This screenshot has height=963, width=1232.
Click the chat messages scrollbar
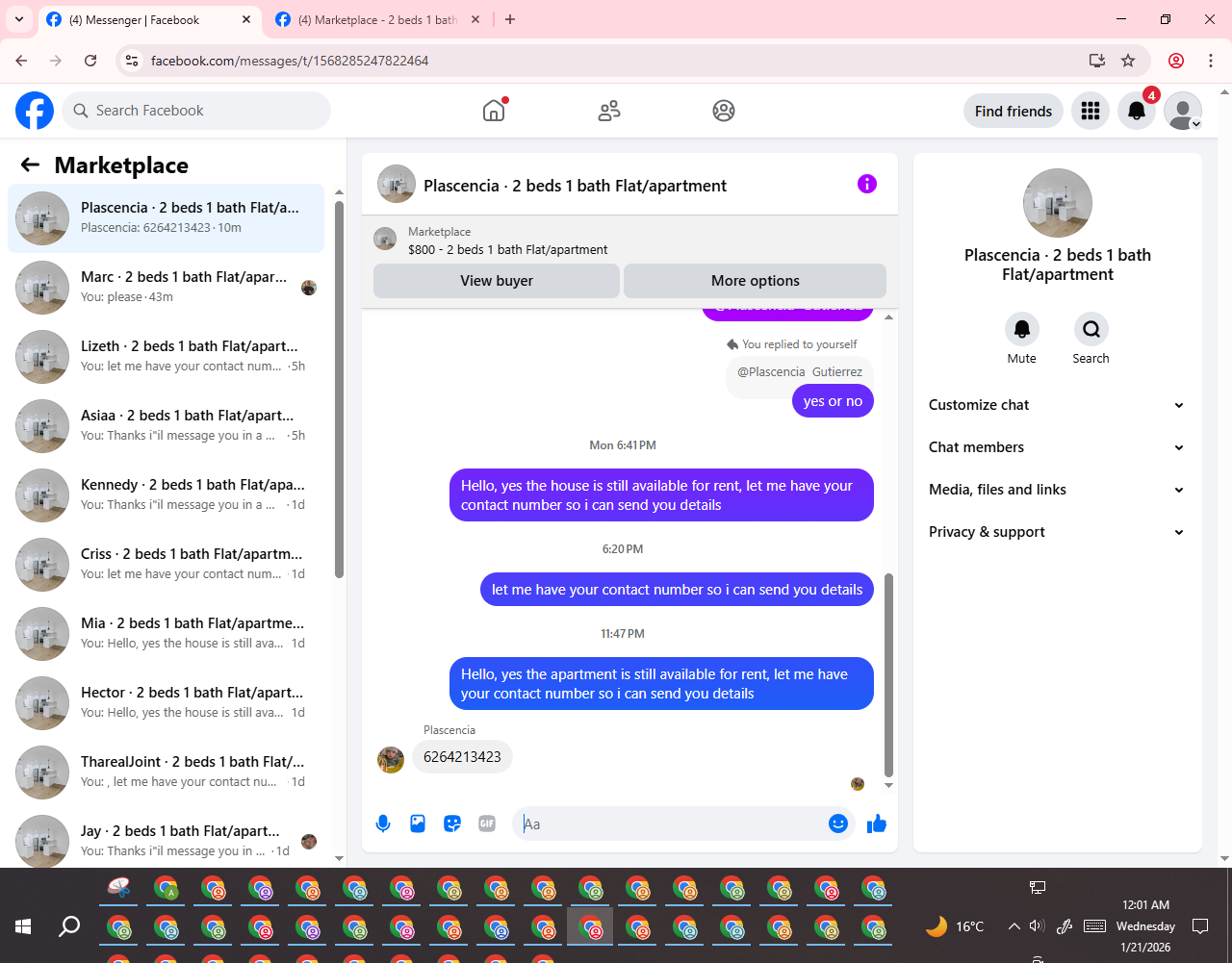click(888, 675)
